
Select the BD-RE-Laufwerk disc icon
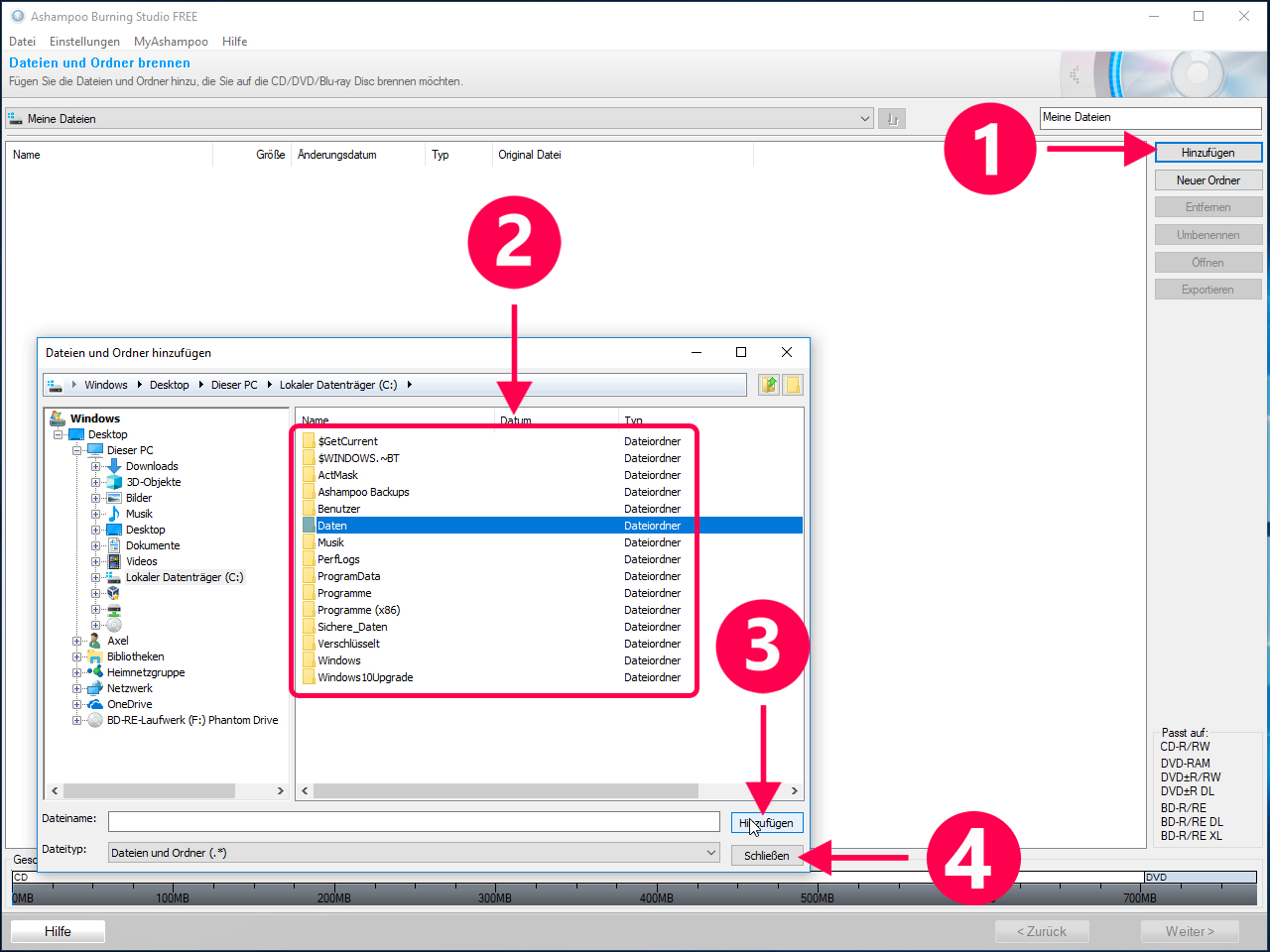(x=95, y=720)
